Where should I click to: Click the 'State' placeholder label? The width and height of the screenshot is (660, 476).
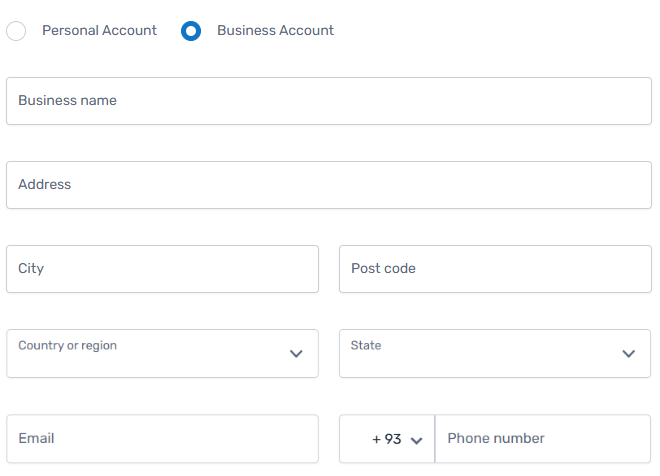coord(366,346)
